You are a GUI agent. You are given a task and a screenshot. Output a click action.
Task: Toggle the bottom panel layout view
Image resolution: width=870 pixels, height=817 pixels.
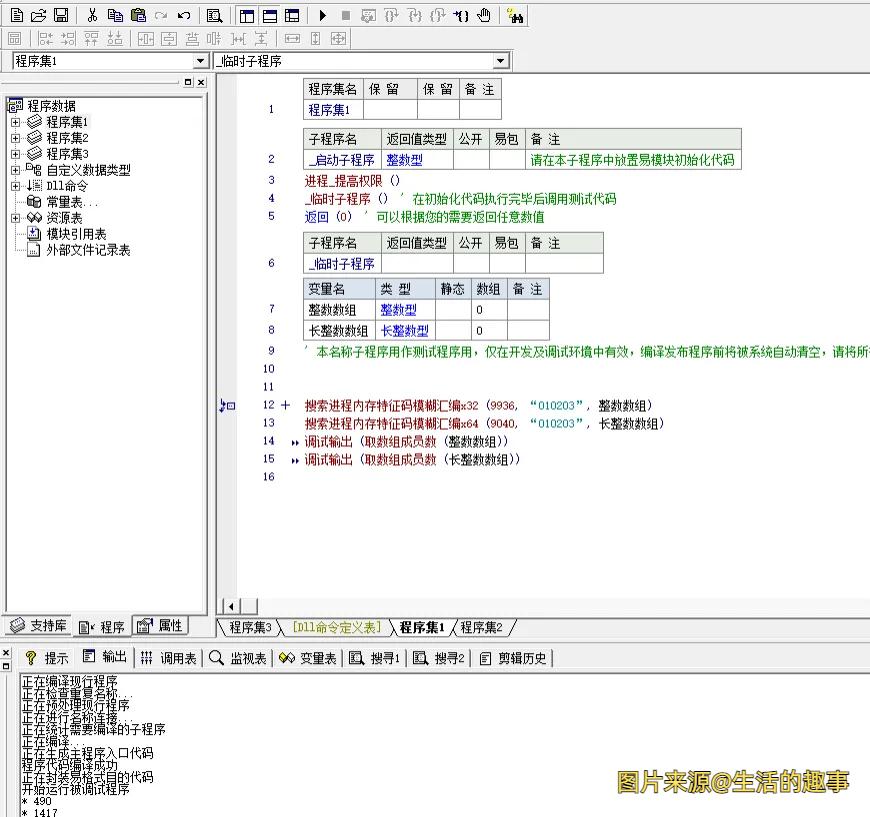point(271,15)
